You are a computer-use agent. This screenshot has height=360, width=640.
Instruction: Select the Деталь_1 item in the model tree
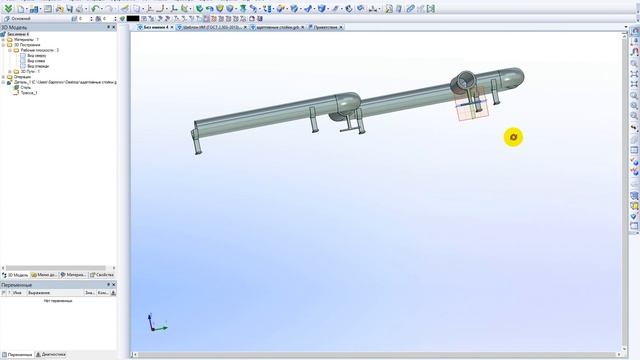click(x=65, y=82)
